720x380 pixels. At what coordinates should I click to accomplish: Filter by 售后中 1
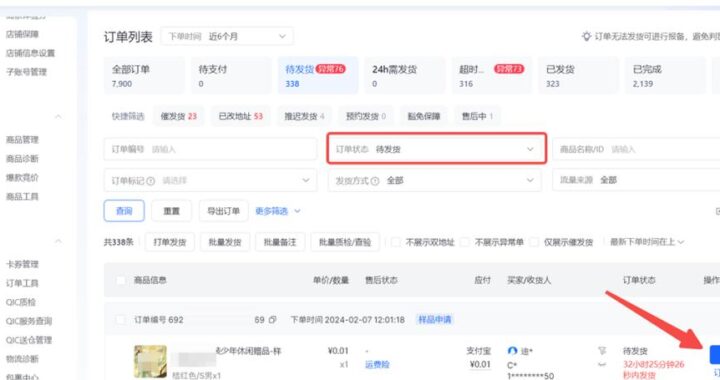477,117
